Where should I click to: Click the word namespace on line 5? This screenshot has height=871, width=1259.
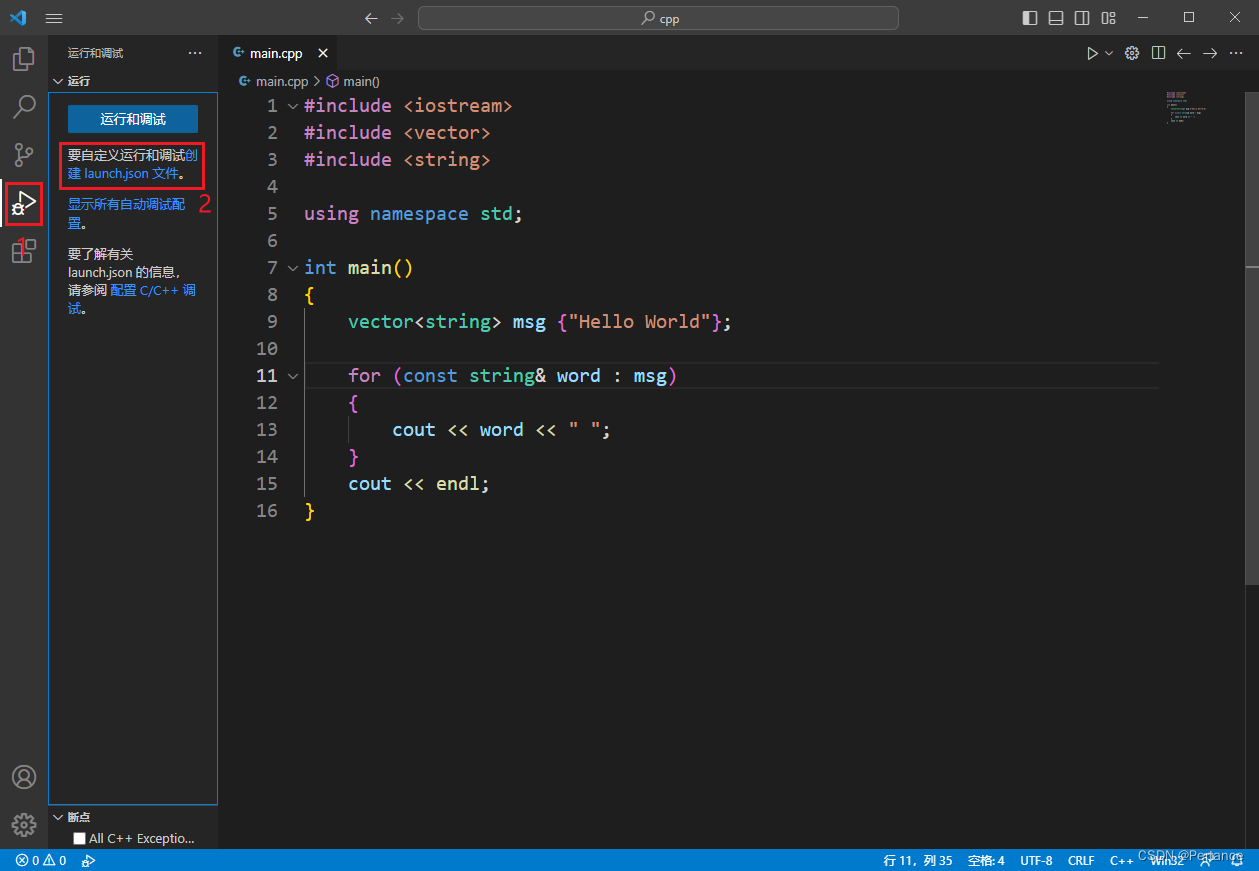point(419,214)
